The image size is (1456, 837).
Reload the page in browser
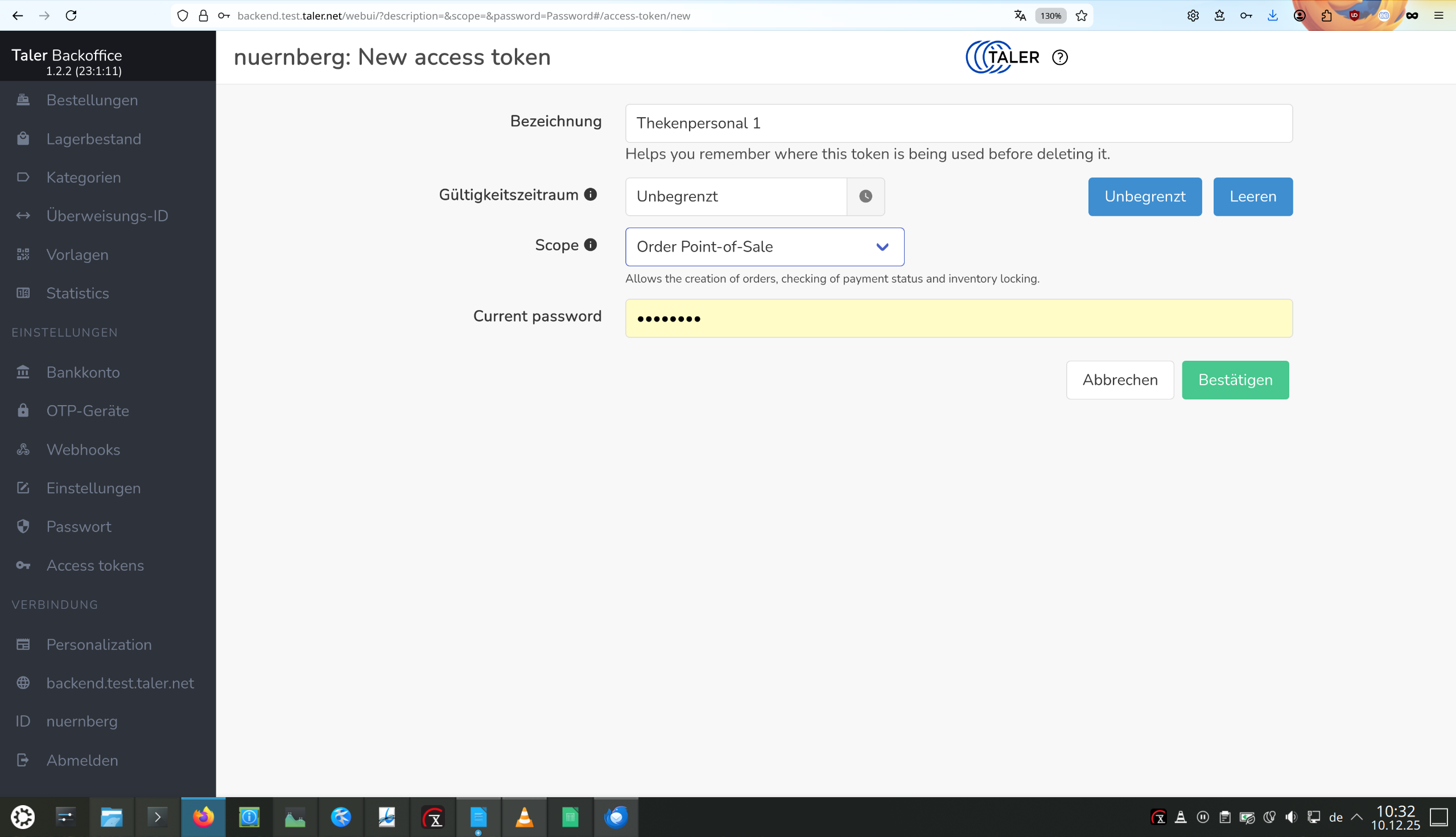[71, 15]
